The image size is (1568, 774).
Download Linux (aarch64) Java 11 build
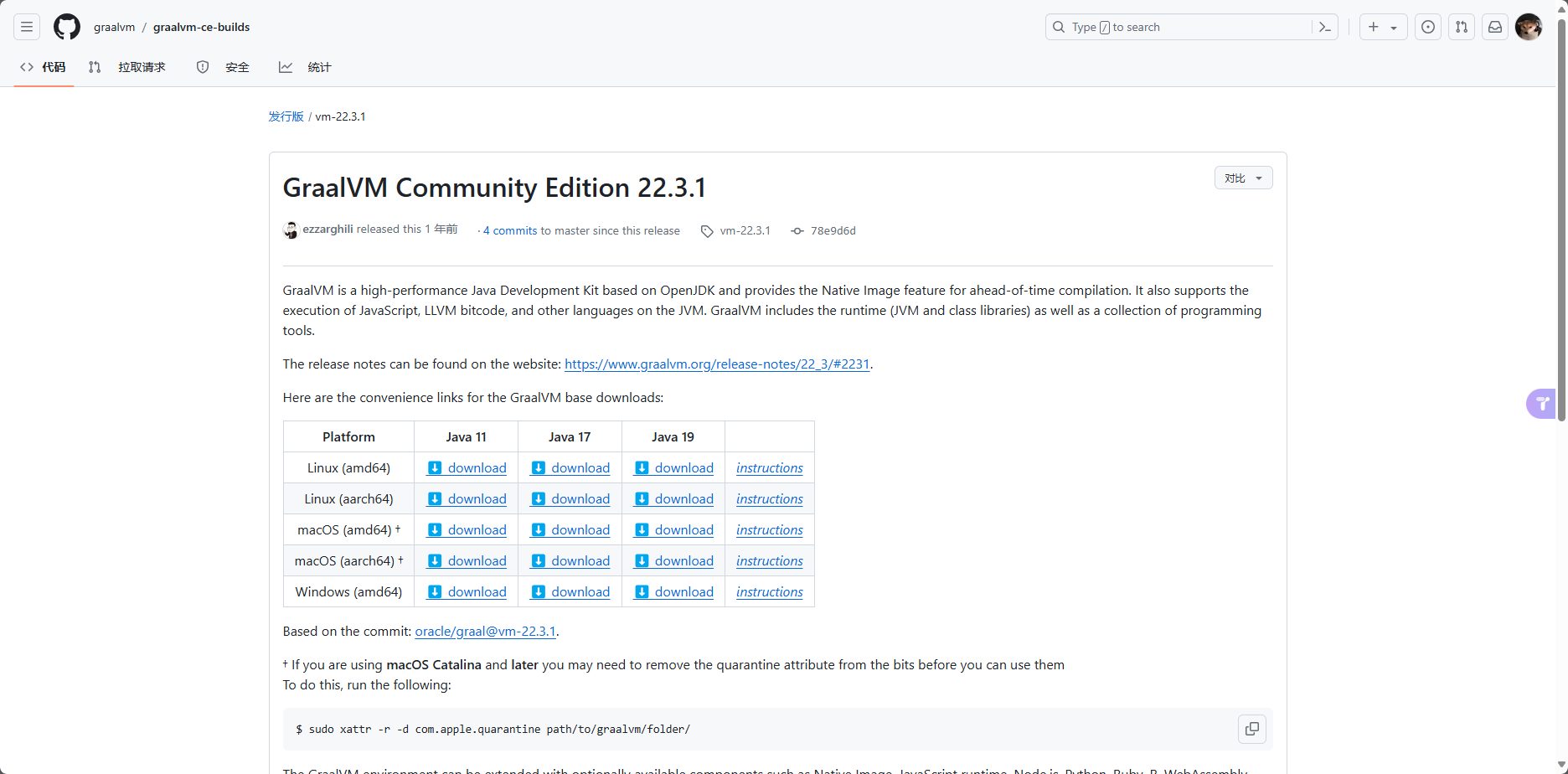pyautogui.click(x=467, y=499)
